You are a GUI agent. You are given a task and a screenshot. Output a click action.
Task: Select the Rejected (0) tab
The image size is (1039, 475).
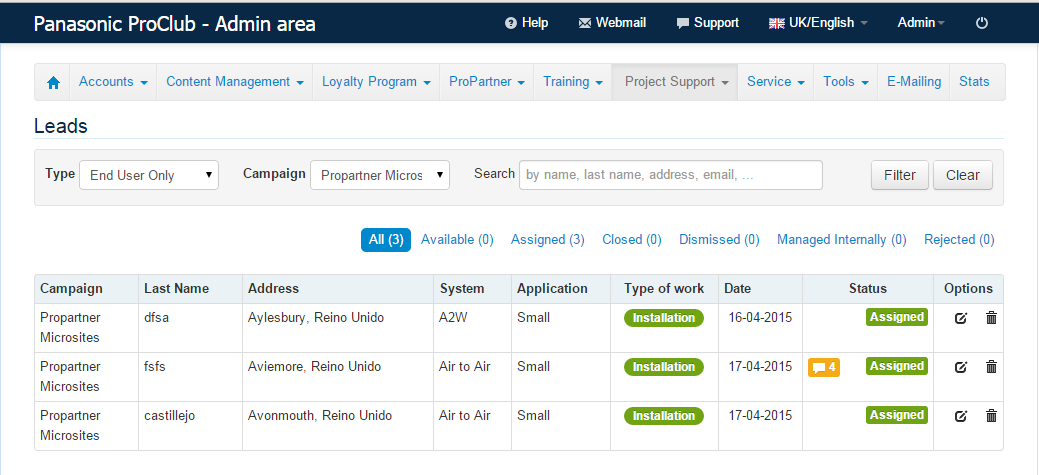(959, 240)
